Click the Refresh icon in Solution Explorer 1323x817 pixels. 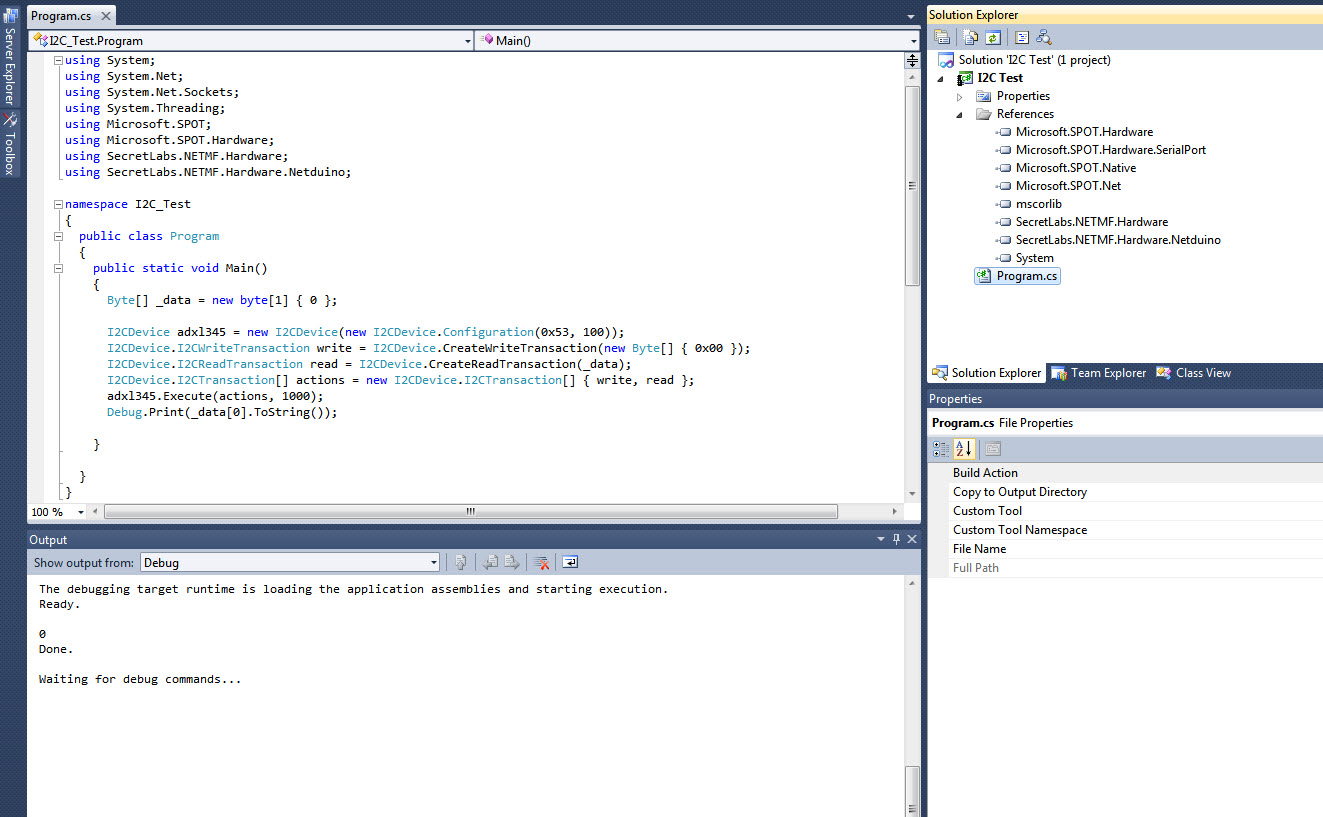993,37
